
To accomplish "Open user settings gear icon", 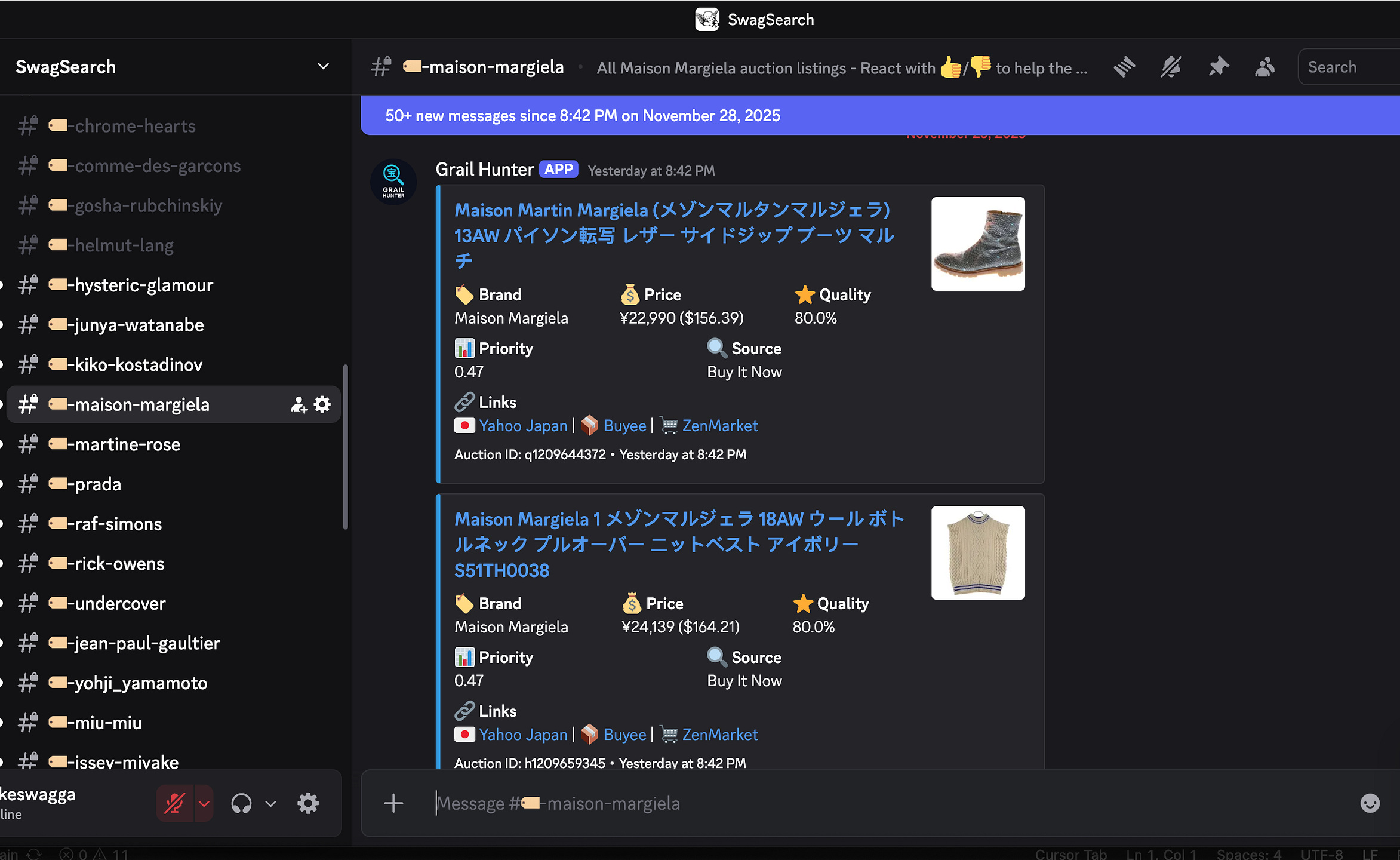I will [x=308, y=803].
